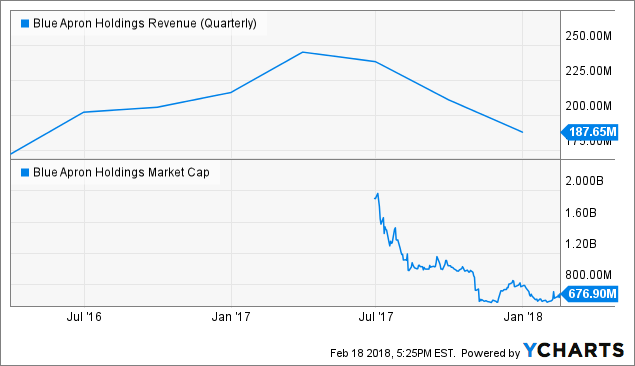The width and height of the screenshot is (635, 366).
Task: Click the revenue line peak near April 2017
Action: (x=303, y=52)
